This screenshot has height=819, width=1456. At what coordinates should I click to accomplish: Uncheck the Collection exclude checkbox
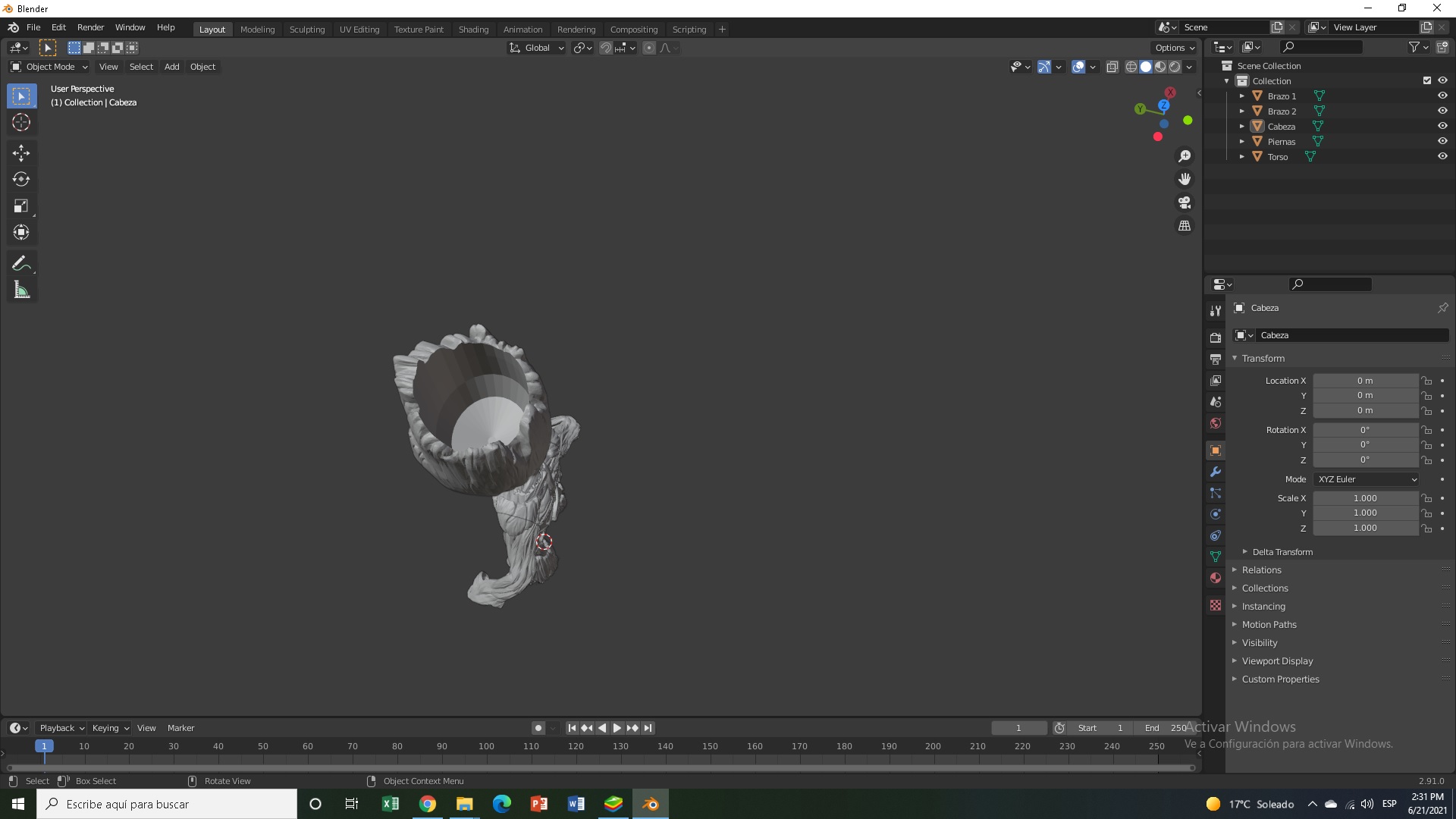click(x=1427, y=80)
